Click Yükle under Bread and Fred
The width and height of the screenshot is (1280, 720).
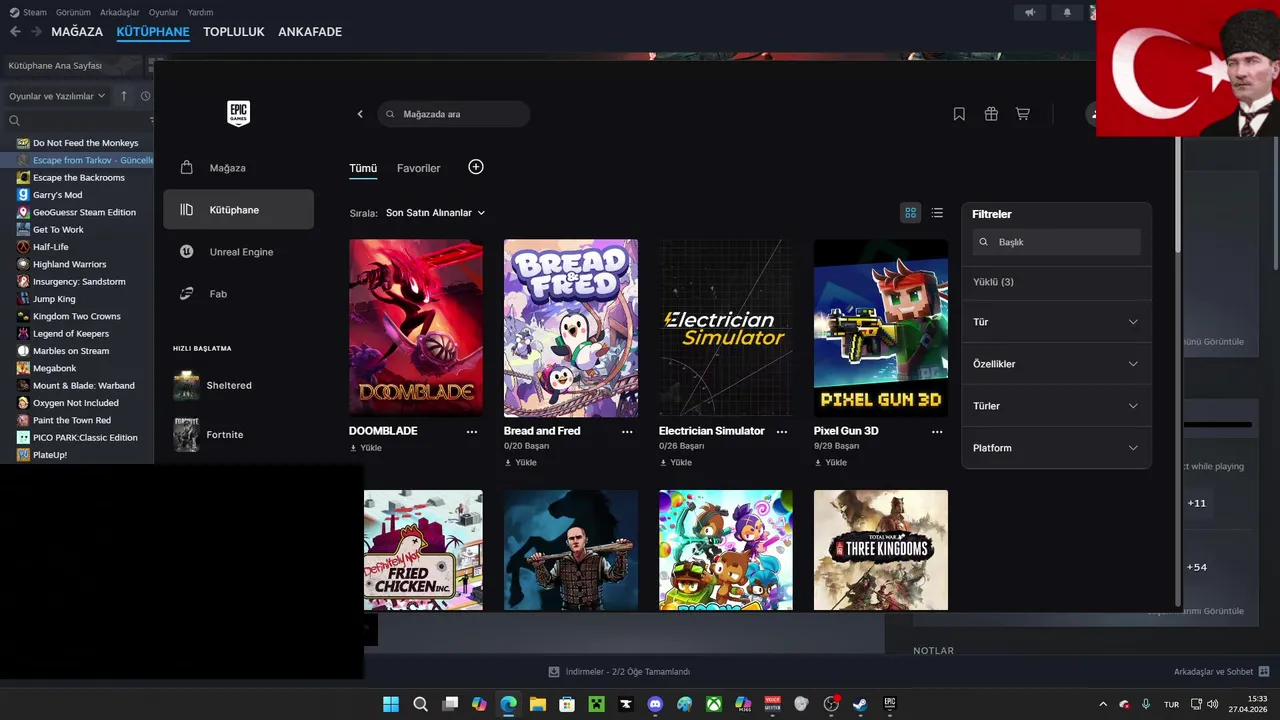click(x=521, y=462)
